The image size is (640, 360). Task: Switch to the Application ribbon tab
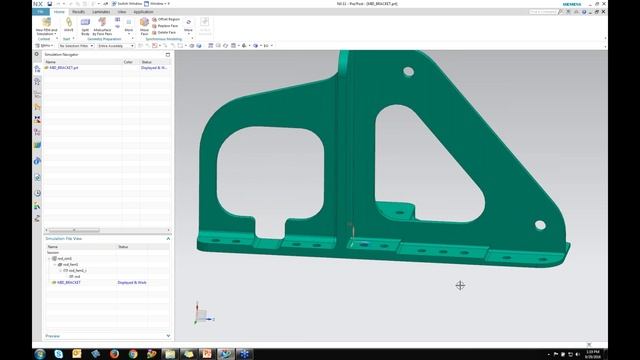143,12
